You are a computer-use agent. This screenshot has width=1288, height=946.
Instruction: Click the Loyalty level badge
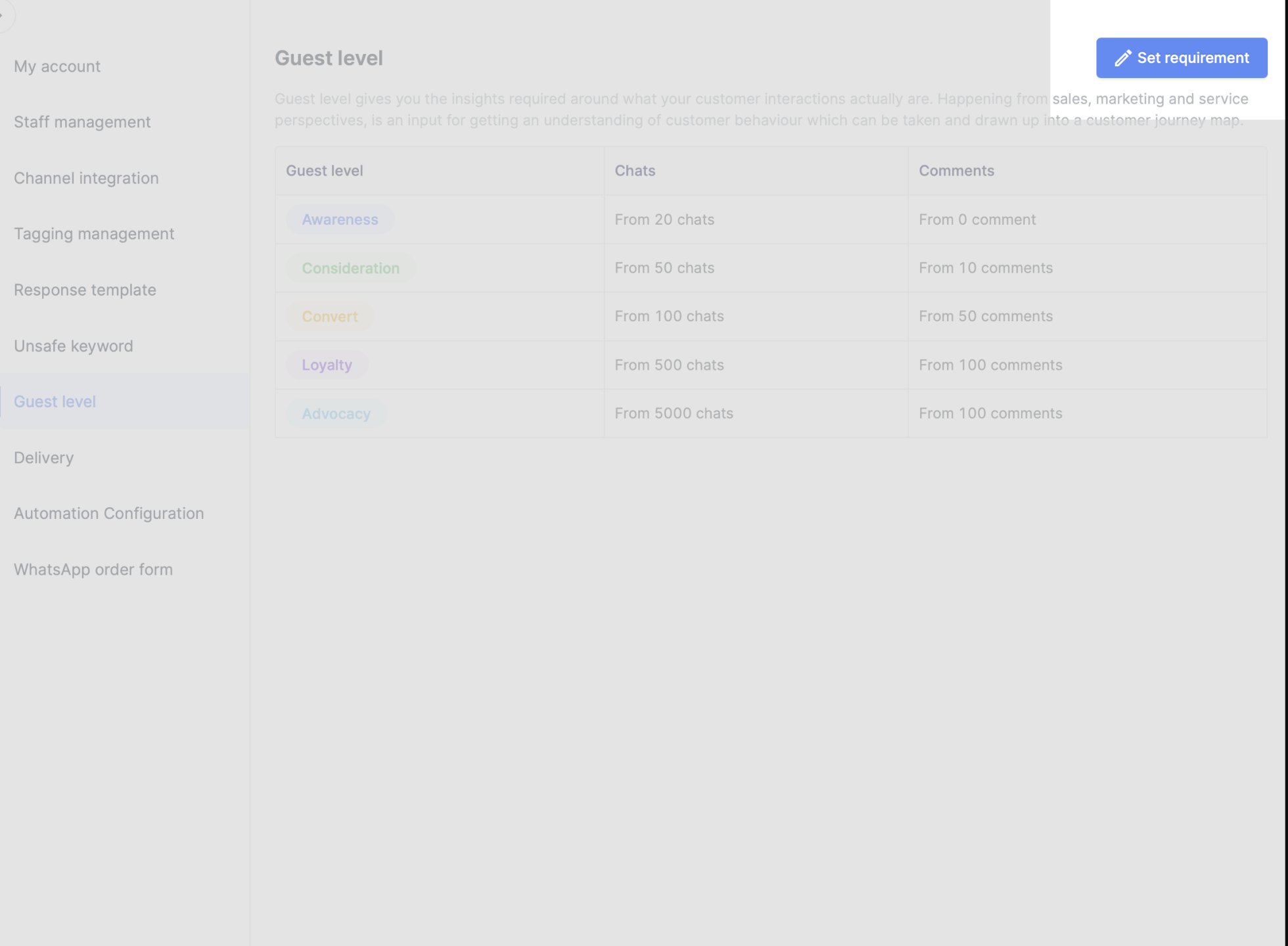point(327,365)
